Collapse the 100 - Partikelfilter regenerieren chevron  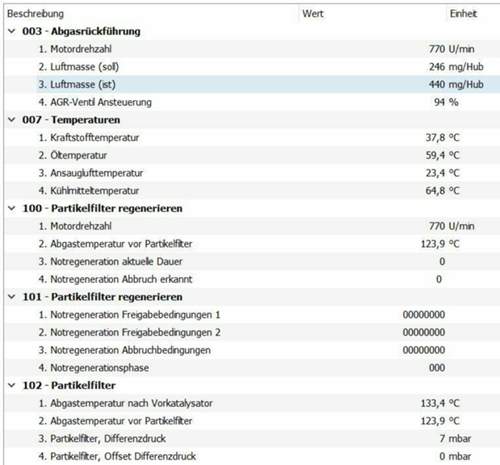(12, 208)
